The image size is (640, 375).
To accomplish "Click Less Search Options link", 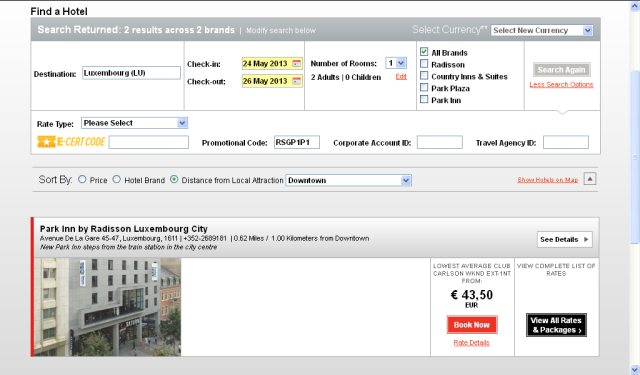I will (561, 84).
